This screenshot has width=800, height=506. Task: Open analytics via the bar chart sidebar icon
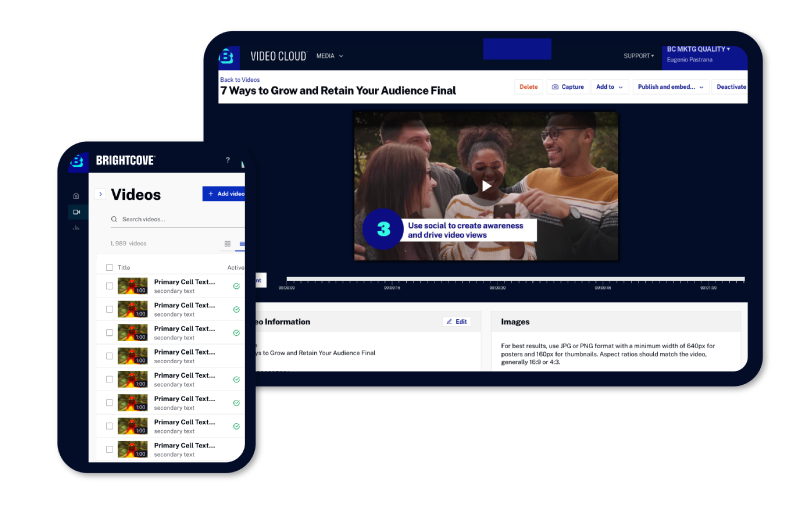[x=76, y=227]
